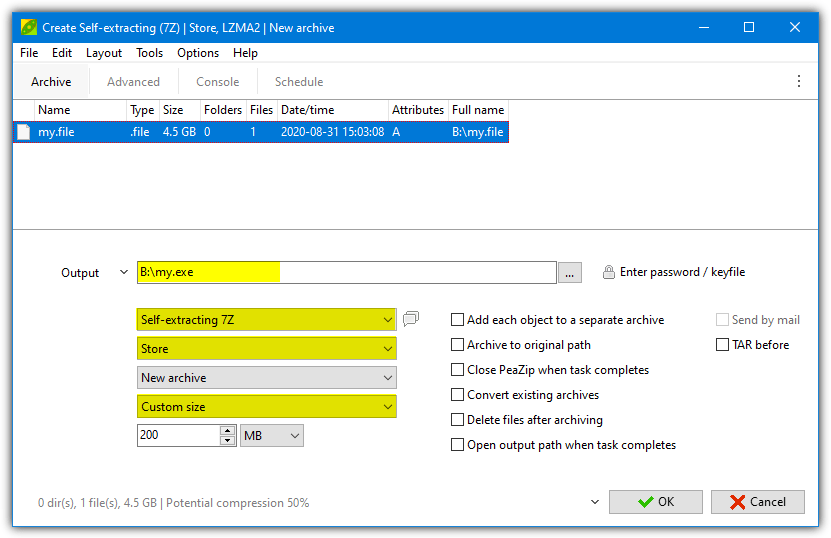This screenshot has height=538, width=831.
Task: Sort by the Type column header
Action: pos(143,110)
